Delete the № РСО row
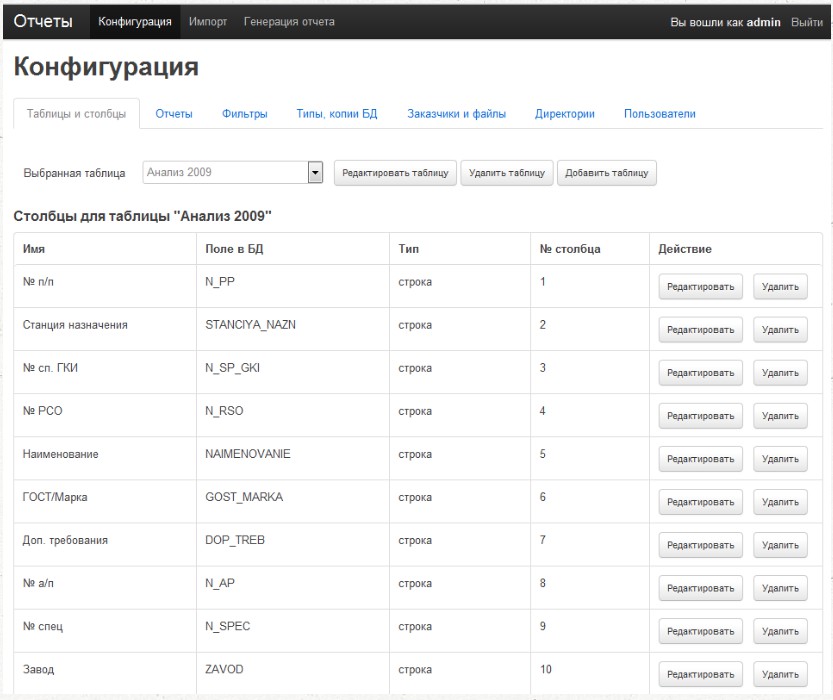This screenshot has width=833, height=700. point(780,416)
